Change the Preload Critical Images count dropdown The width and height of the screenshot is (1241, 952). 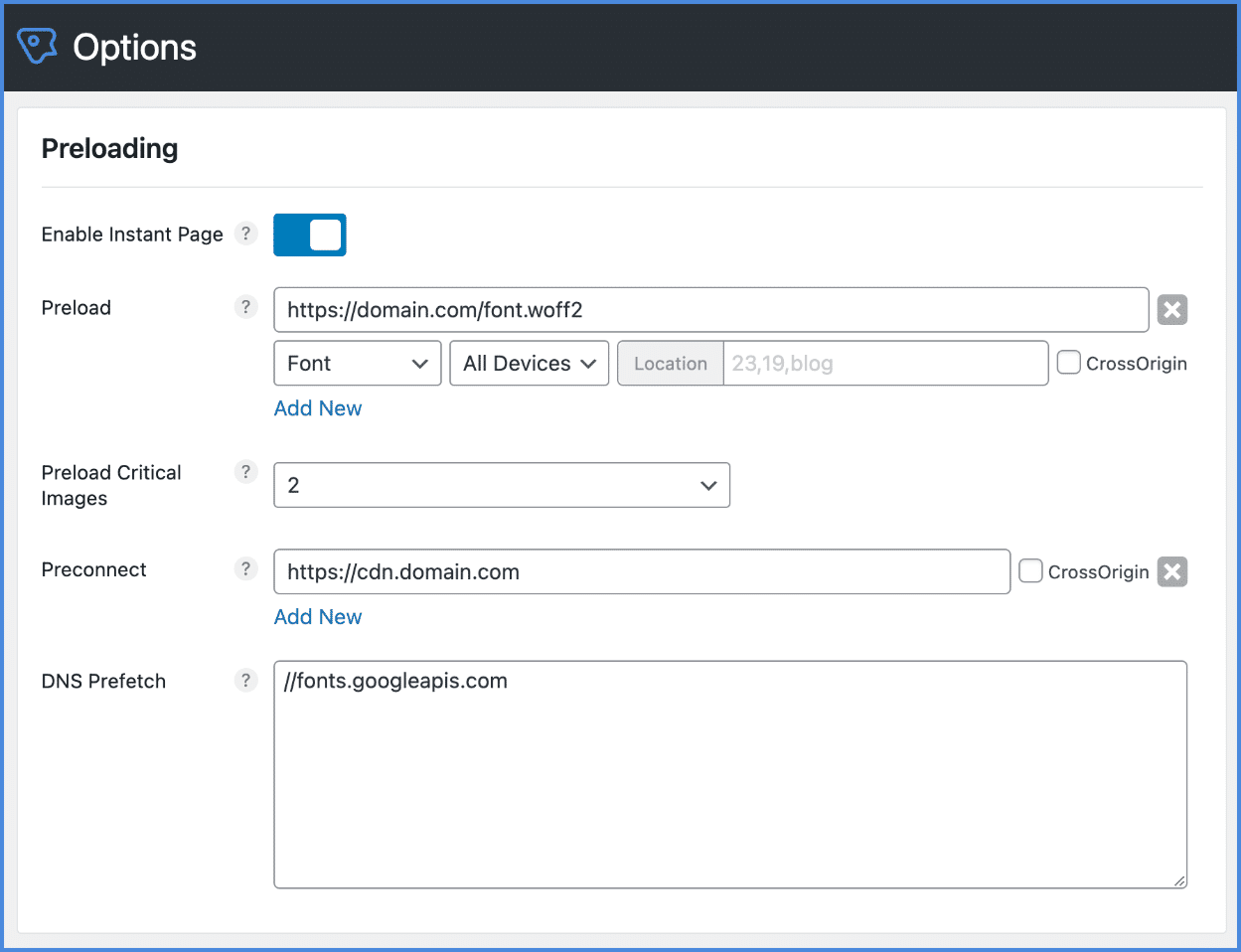pyautogui.click(x=502, y=485)
